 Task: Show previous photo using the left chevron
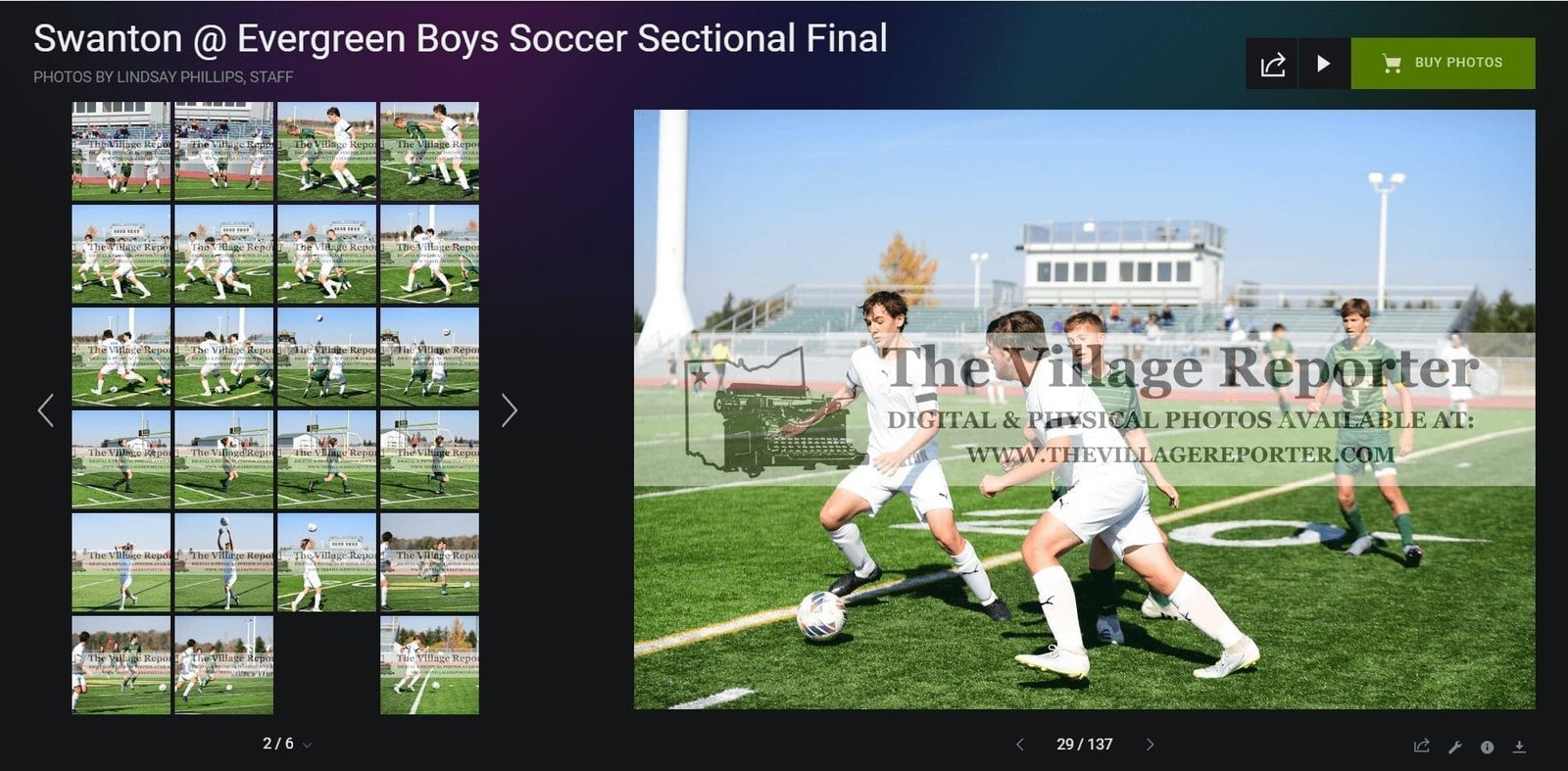click(x=1019, y=745)
